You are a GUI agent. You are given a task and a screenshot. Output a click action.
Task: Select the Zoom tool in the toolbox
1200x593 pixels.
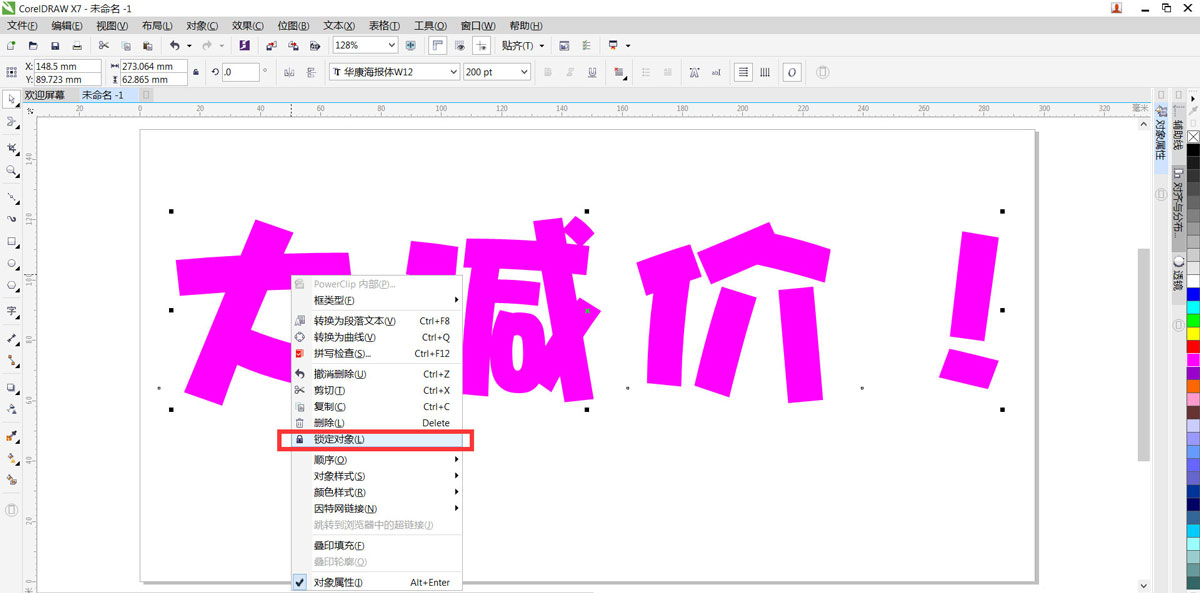point(12,172)
